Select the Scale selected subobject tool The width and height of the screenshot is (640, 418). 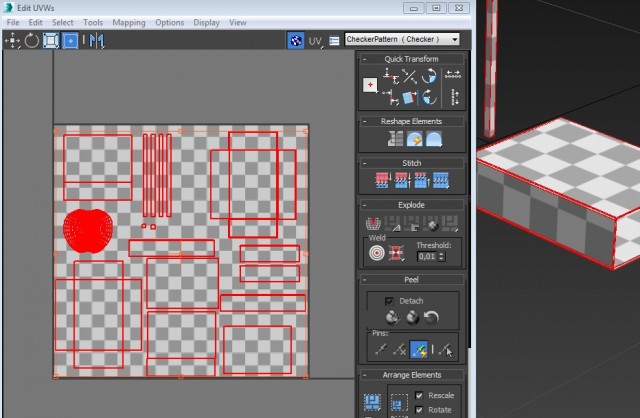point(51,40)
